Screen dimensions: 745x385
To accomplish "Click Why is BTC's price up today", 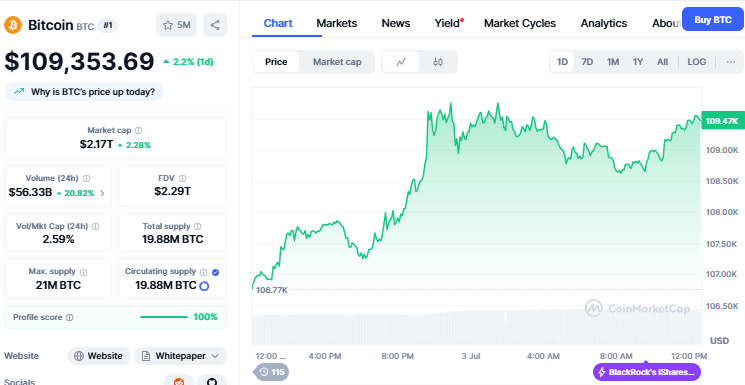I will tap(84, 92).
